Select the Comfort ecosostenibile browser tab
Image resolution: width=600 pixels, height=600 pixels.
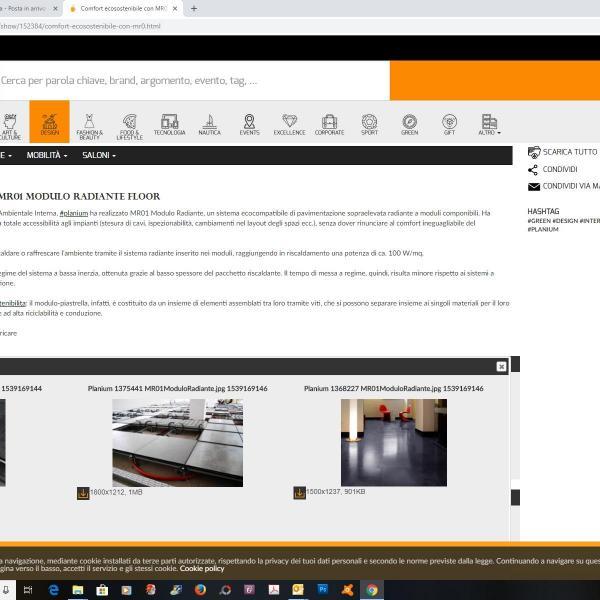[x=122, y=8]
